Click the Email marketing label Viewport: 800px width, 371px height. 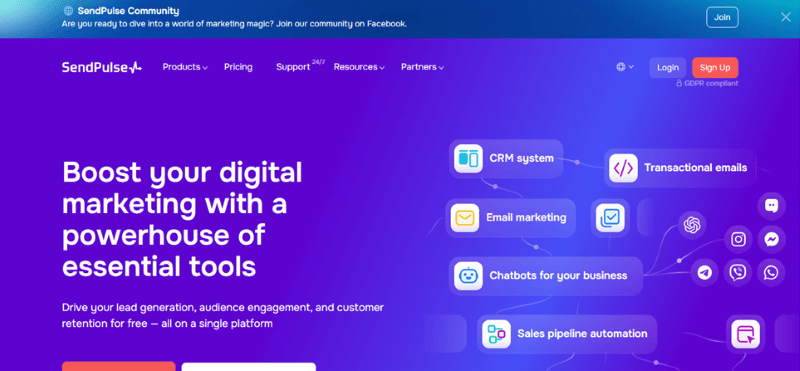point(526,218)
